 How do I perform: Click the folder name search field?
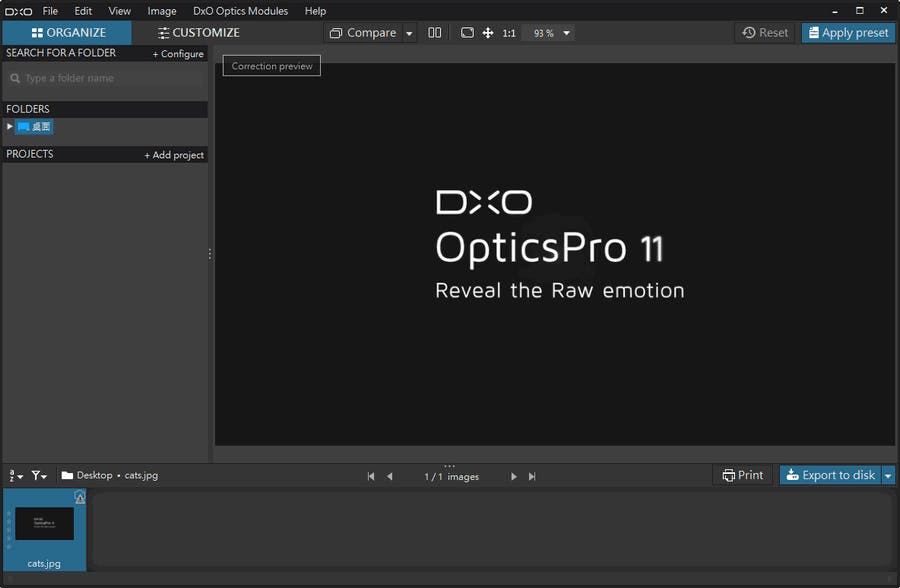click(105, 78)
